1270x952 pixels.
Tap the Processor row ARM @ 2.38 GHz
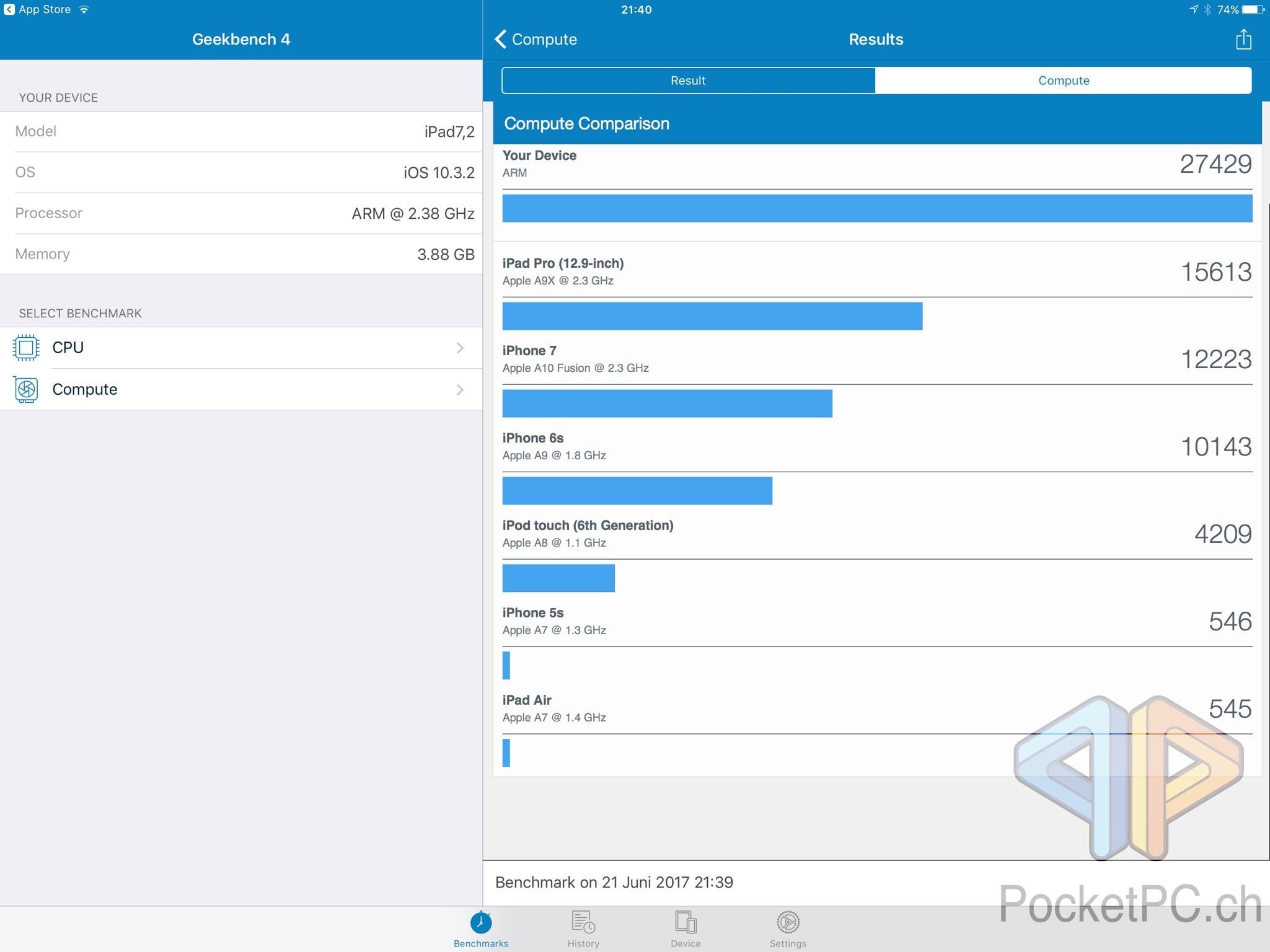241,213
